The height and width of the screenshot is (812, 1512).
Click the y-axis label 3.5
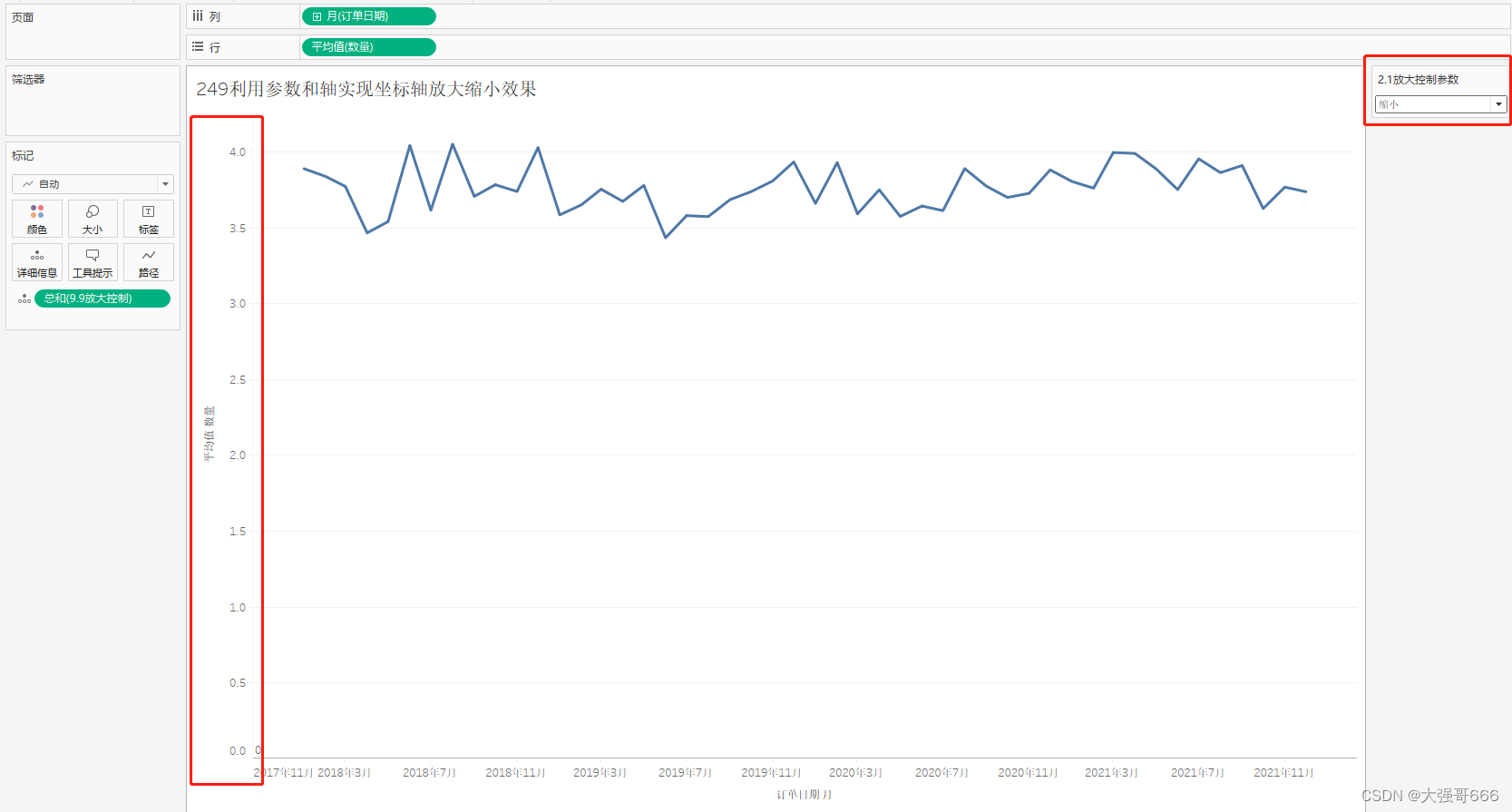click(238, 229)
